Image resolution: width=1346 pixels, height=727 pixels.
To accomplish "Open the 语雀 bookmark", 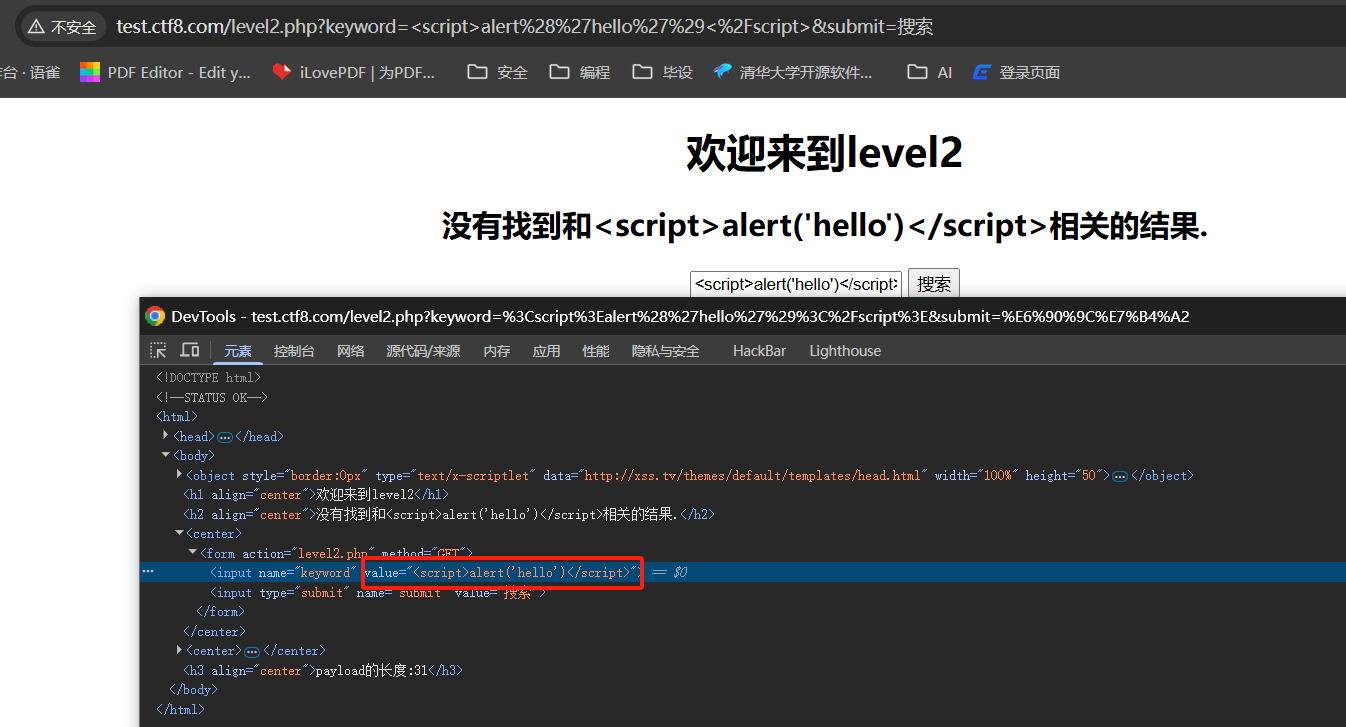I will click(x=30, y=72).
